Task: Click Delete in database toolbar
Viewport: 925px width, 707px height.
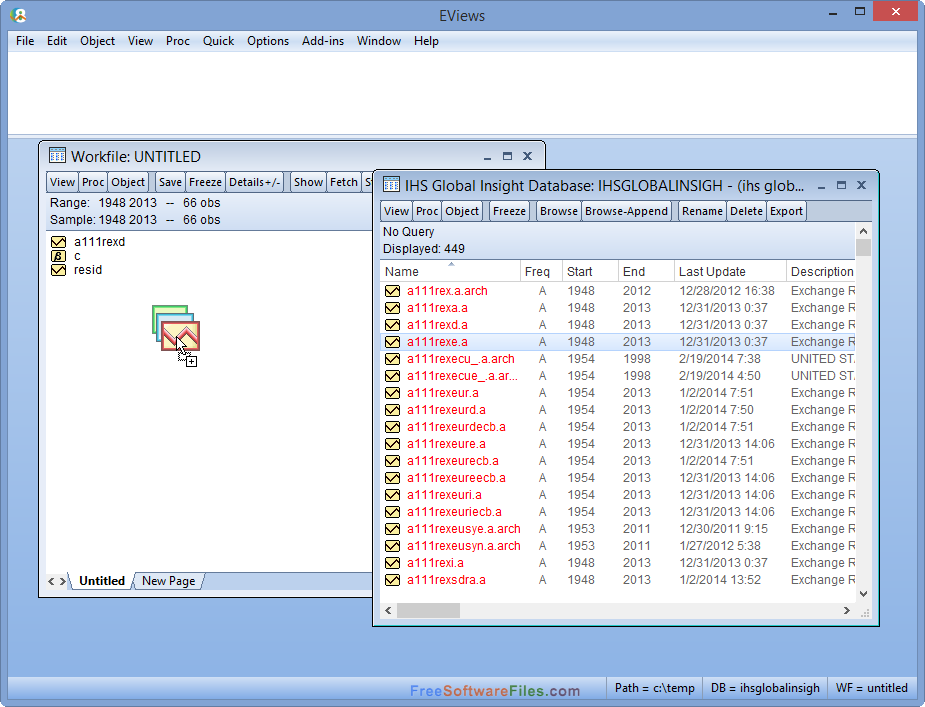Action: [x=746, y=211]
